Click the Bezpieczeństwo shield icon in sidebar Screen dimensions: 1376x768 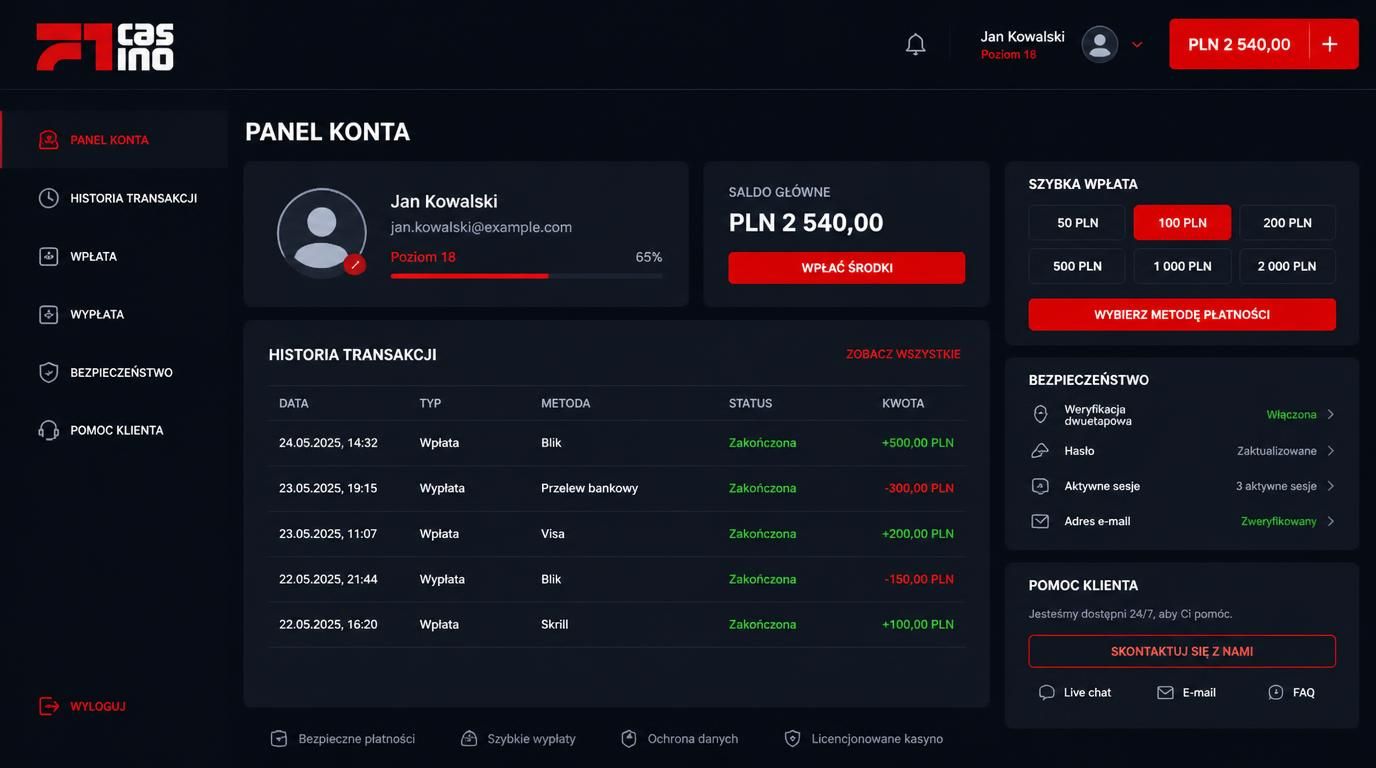point(48,372)
